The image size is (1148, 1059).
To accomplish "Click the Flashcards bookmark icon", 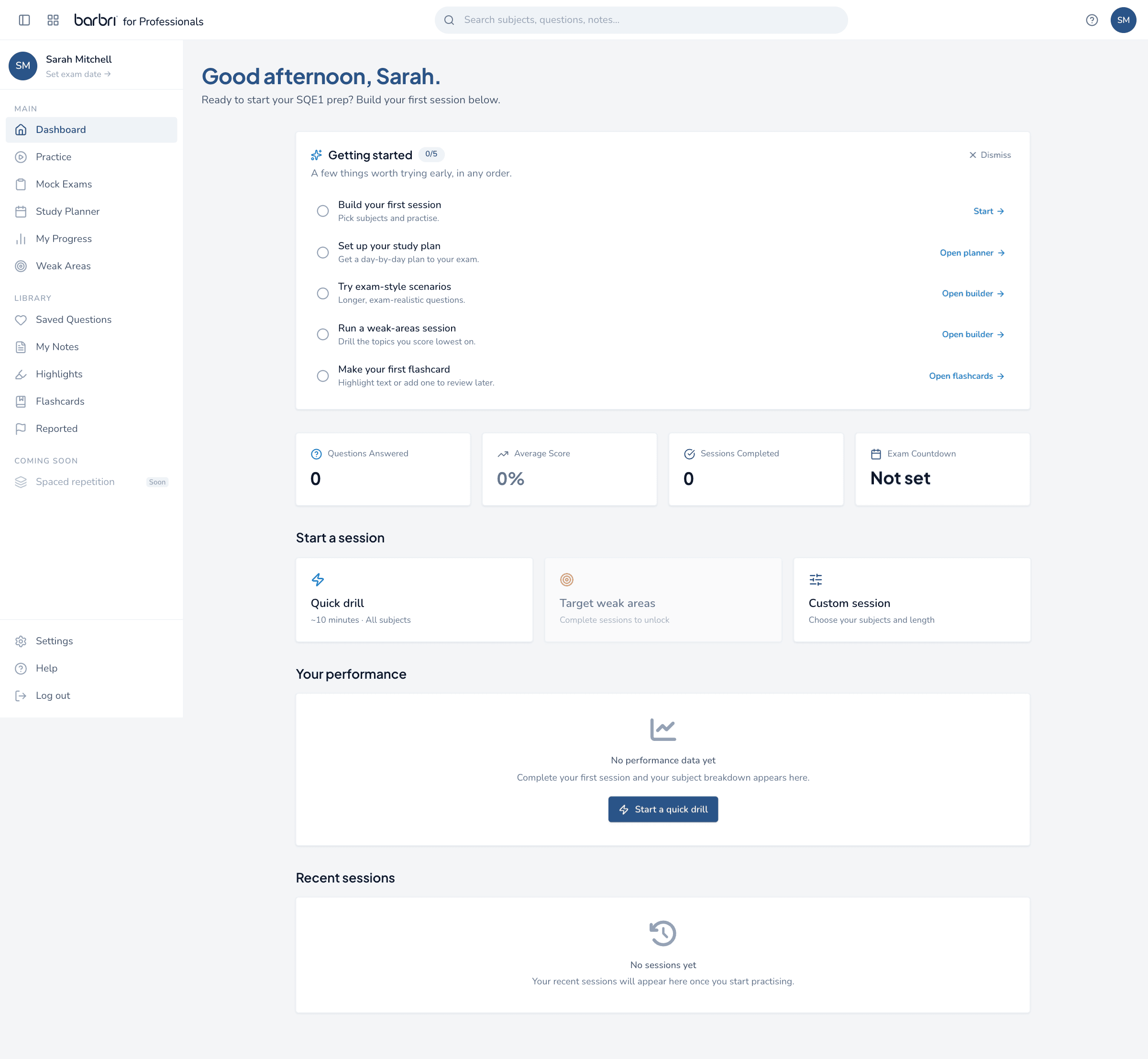I will click(x=21, y=401).
